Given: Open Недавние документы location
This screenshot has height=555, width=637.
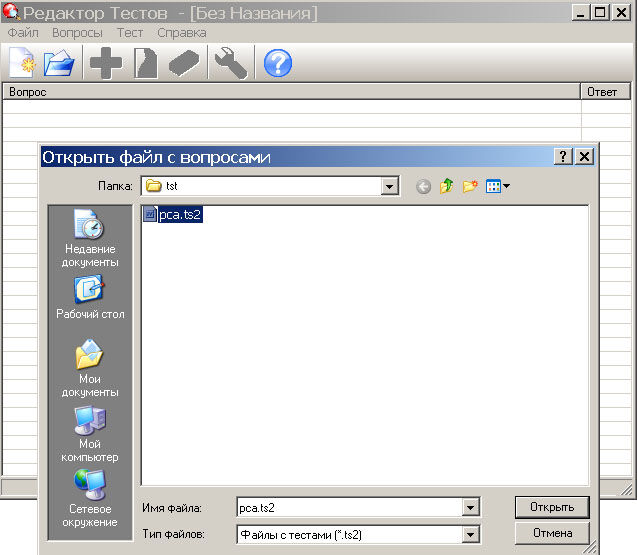Looking at the screenshot, I should 90,238.
